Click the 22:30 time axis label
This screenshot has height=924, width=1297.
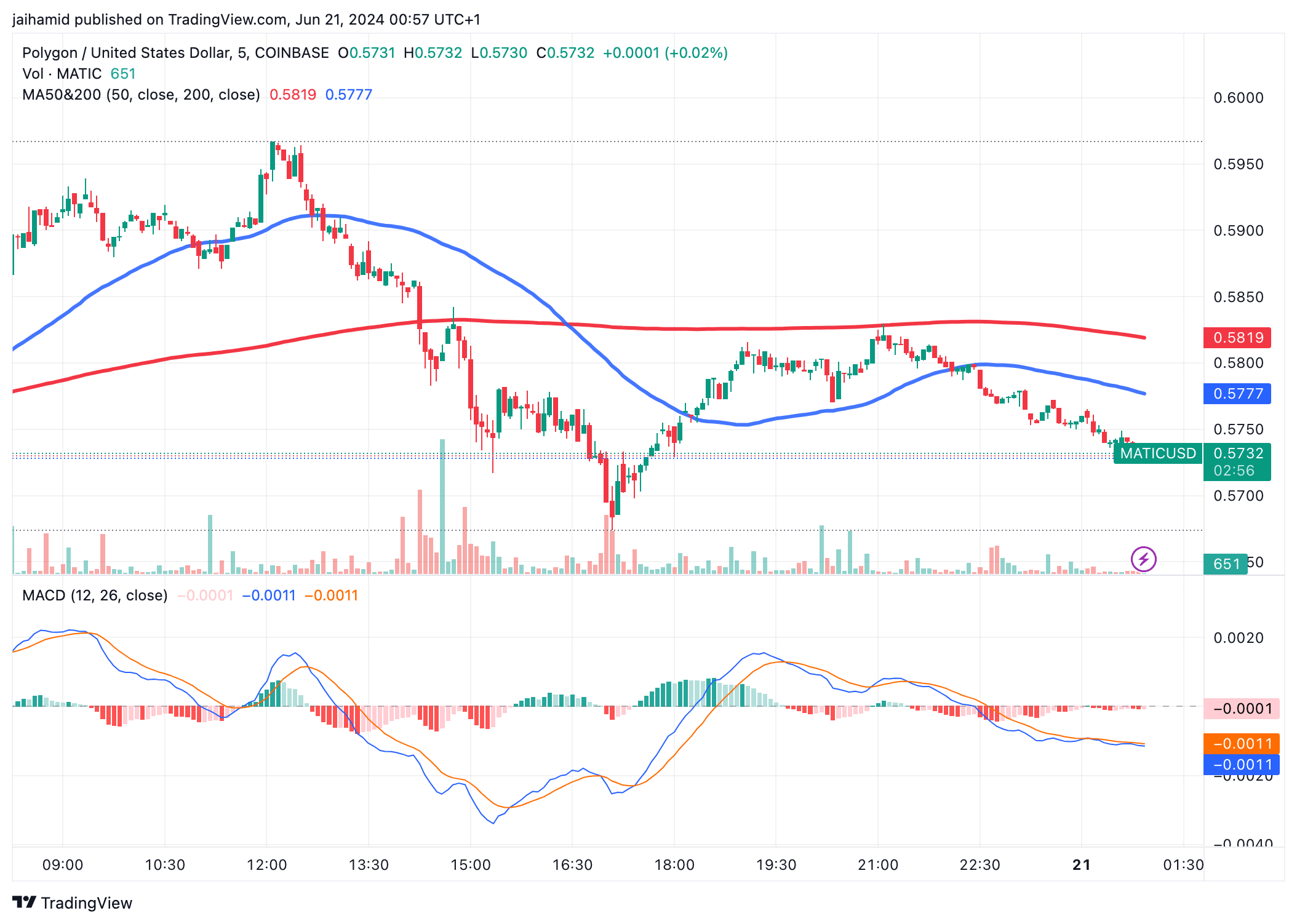[980, 865]
